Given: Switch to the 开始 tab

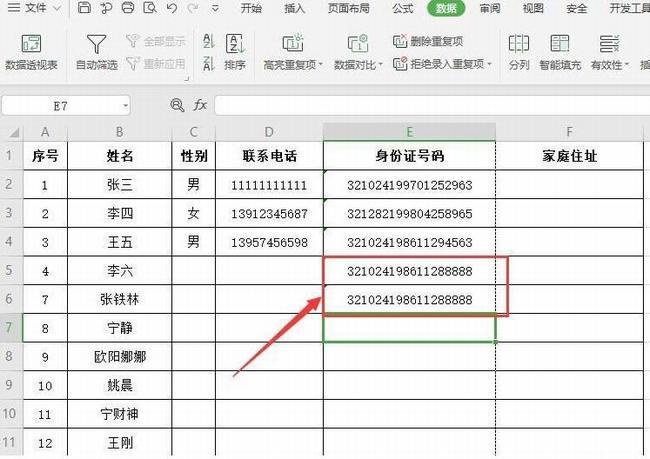Looking at the screenshot, I should pos(251,8).
